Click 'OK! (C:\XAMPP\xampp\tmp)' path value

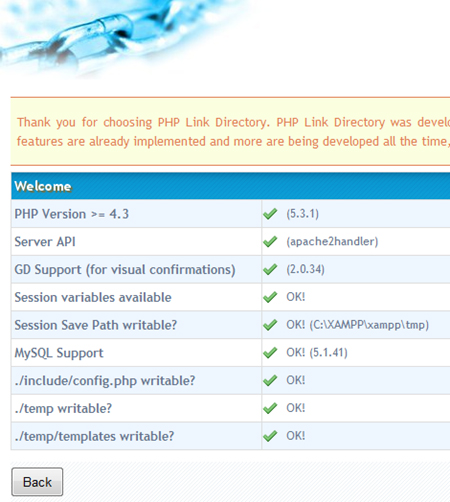(357, 325)
